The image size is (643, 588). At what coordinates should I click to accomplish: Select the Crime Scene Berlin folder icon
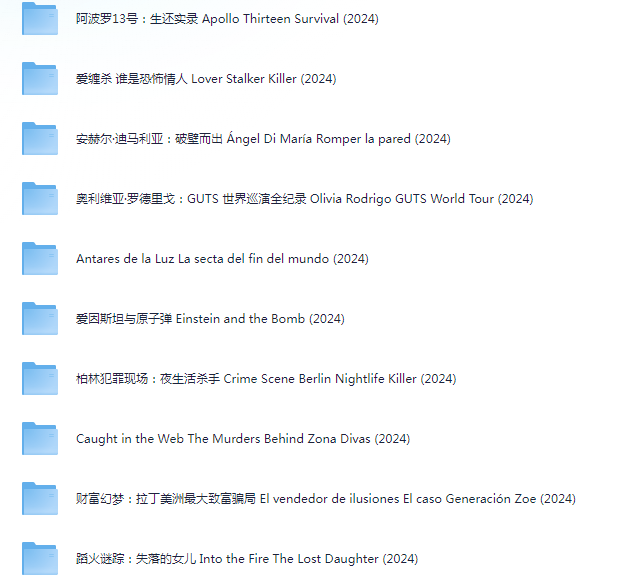click(x=40, y=378)
